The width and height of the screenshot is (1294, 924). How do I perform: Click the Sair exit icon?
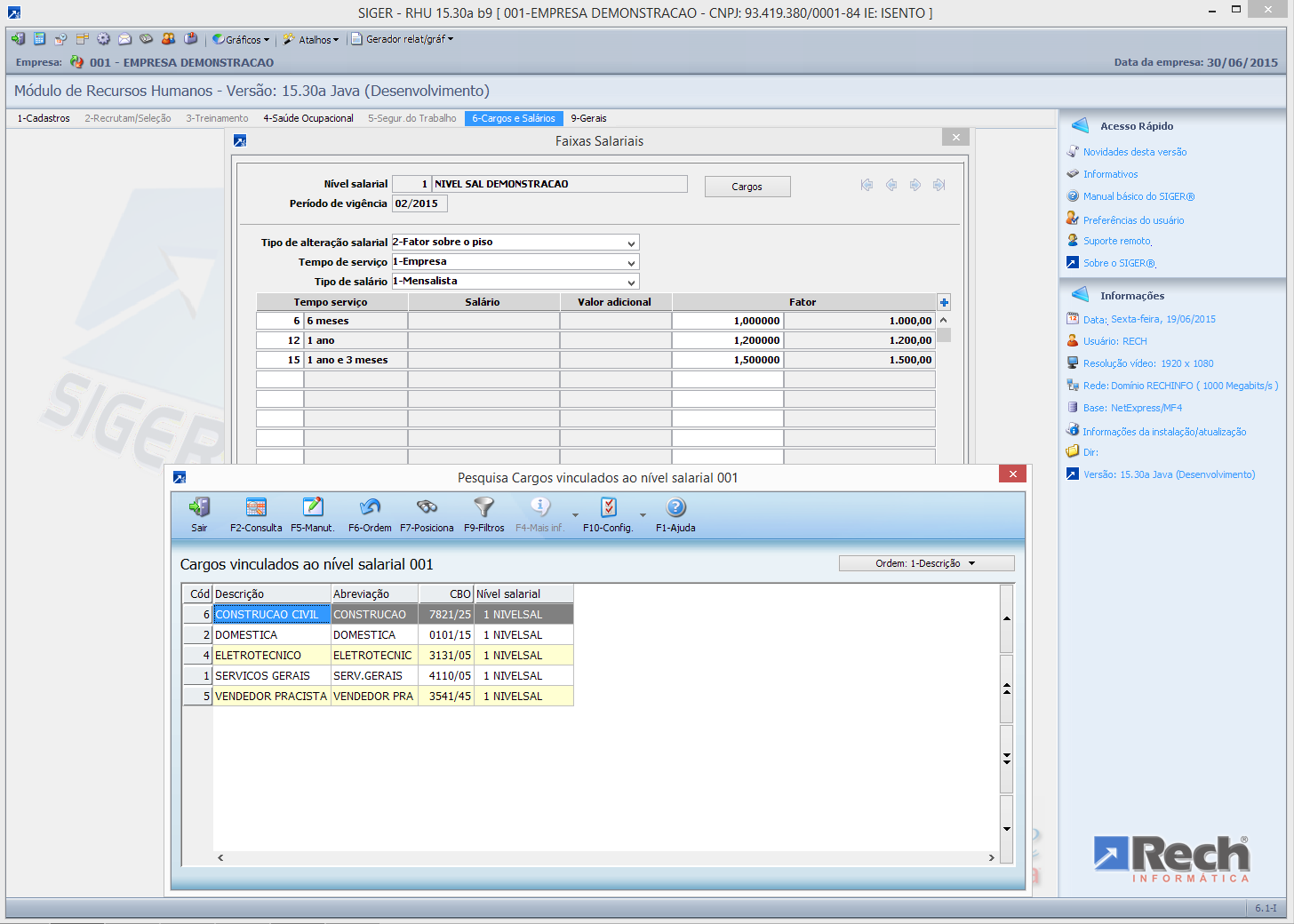click(199, 508)
